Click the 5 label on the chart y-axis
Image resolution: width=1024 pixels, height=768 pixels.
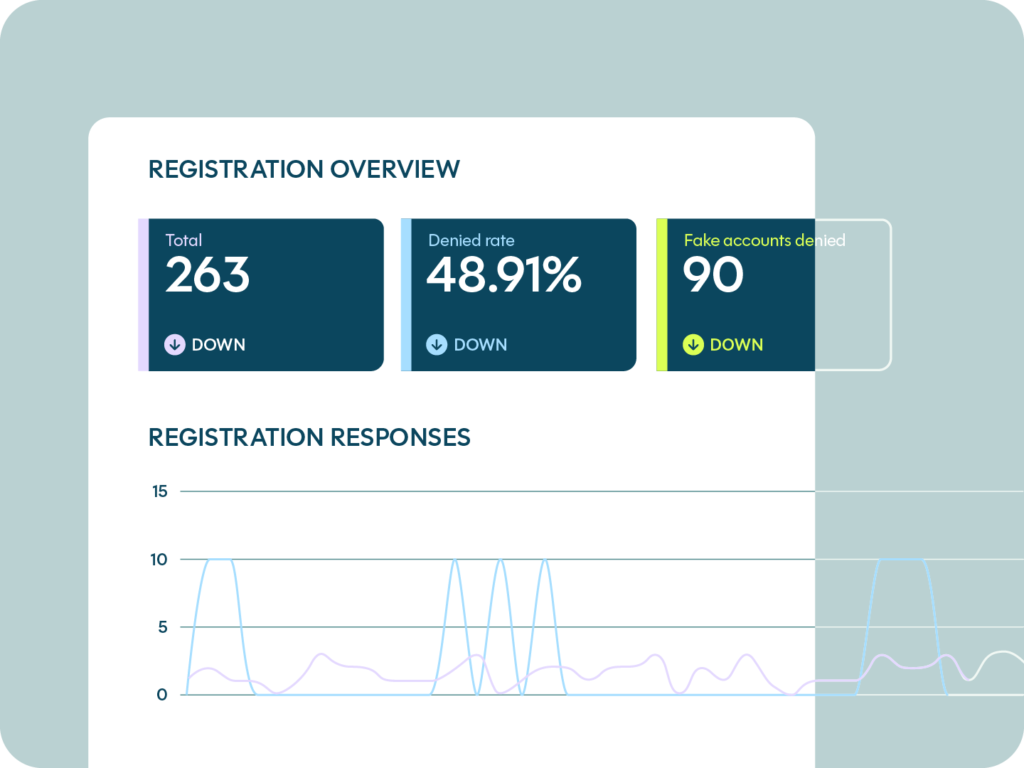pyautogui.click(x=162, y=627)
